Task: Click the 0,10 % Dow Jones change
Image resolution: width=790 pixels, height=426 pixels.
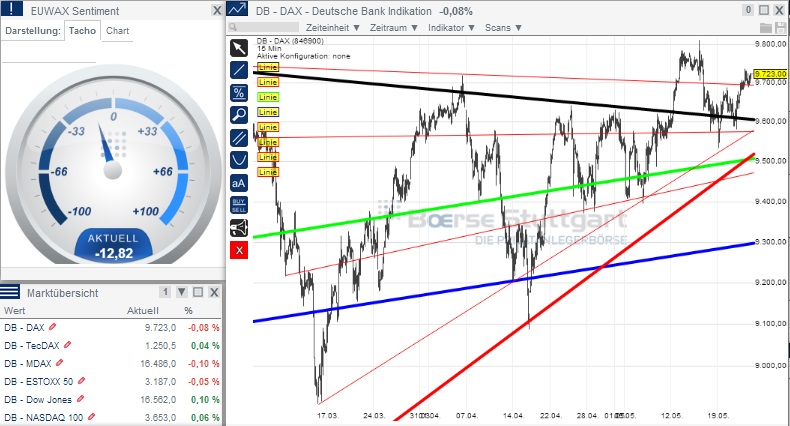Action: [x=205, y=399]
